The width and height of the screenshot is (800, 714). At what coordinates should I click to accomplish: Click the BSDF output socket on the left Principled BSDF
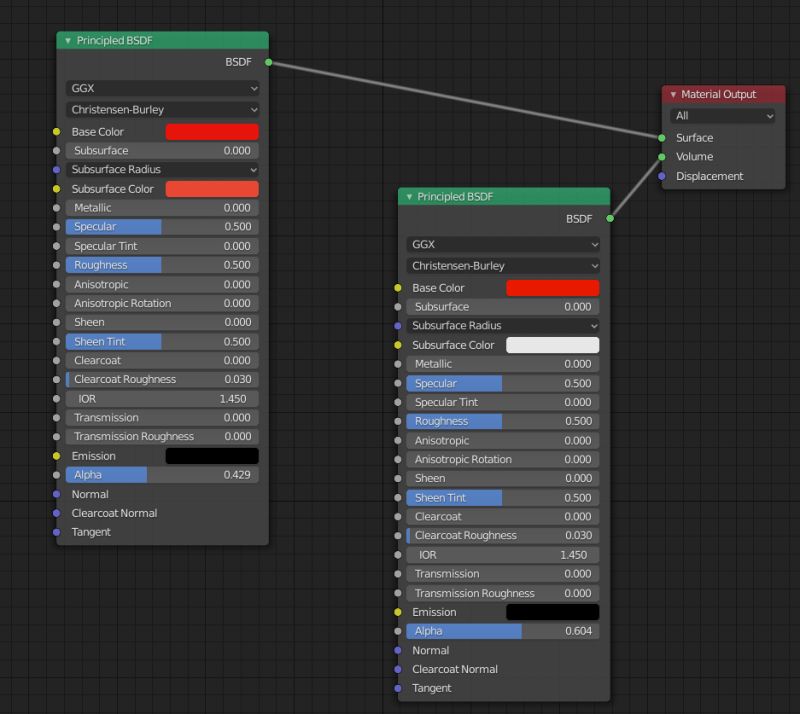267,61
